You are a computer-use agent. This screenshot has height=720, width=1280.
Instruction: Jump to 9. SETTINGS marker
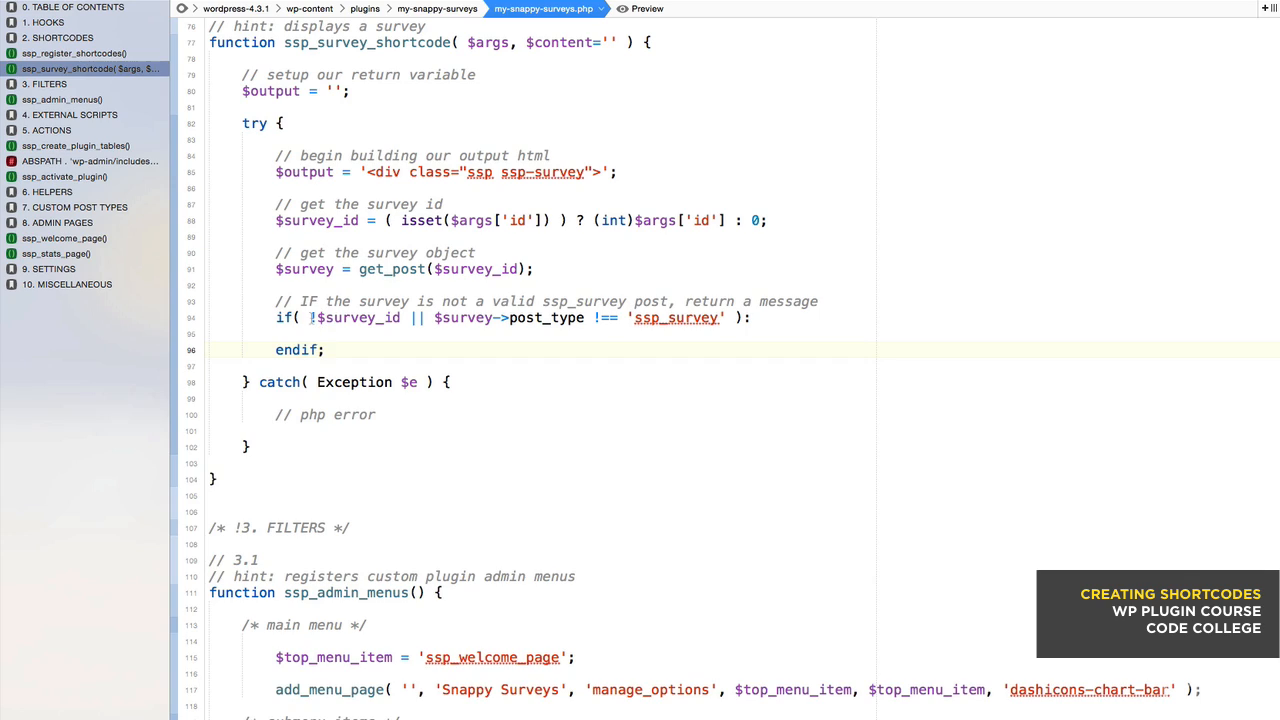click(49, 269)
